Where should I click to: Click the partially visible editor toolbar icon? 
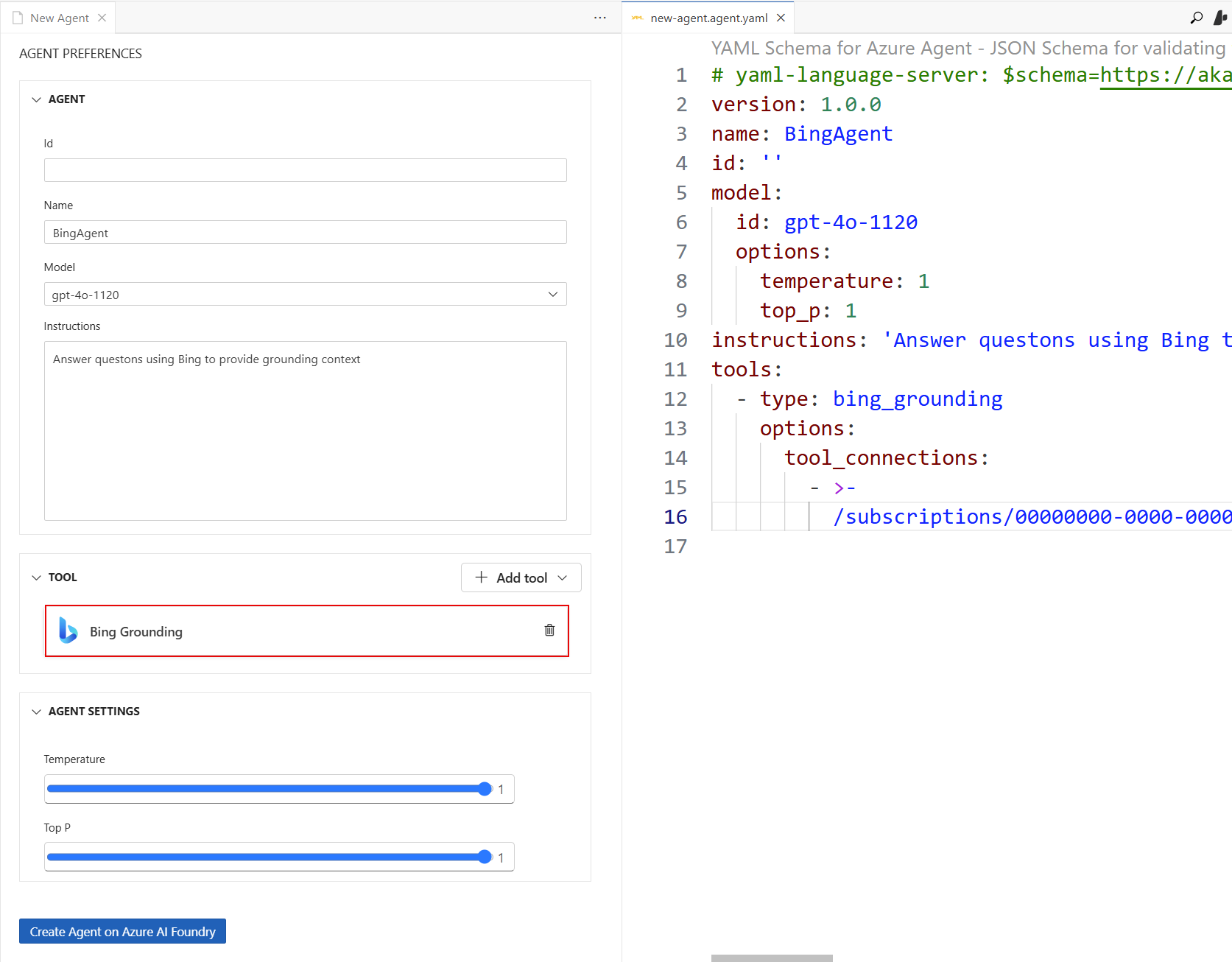[1220, 17]
